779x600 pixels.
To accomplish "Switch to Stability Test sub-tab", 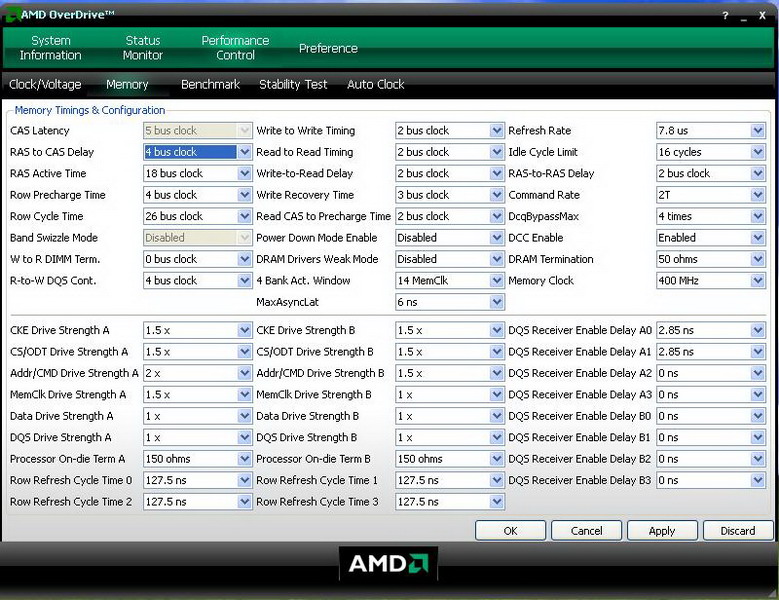I will click(293, 84).
